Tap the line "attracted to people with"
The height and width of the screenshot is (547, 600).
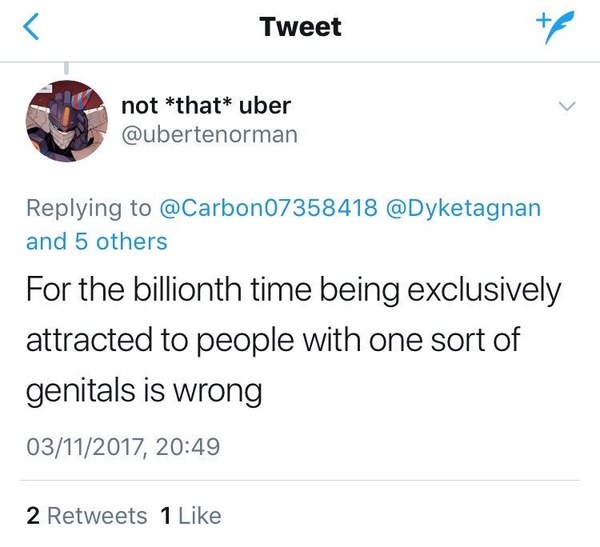(270, 341)
